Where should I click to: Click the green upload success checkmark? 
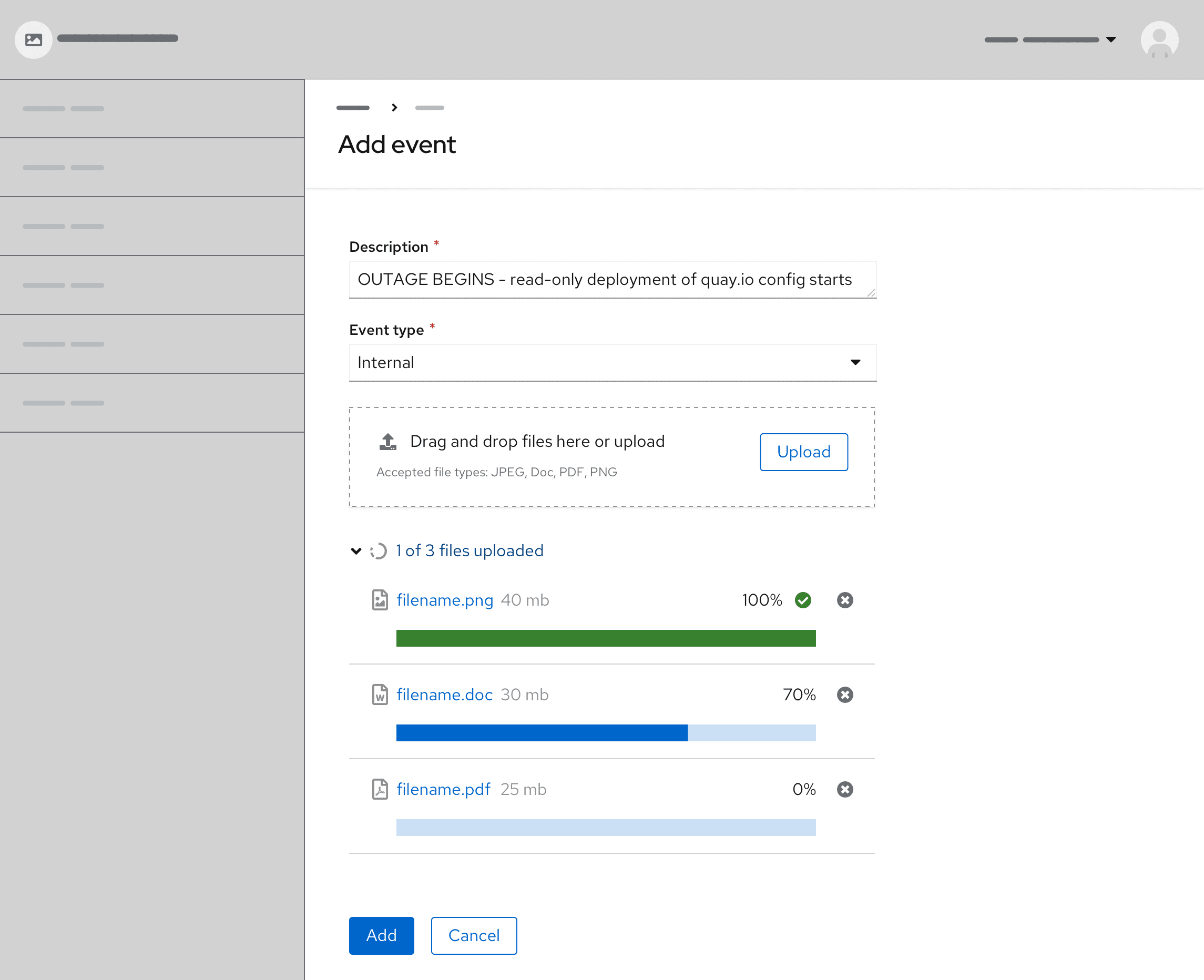point(803,600)
